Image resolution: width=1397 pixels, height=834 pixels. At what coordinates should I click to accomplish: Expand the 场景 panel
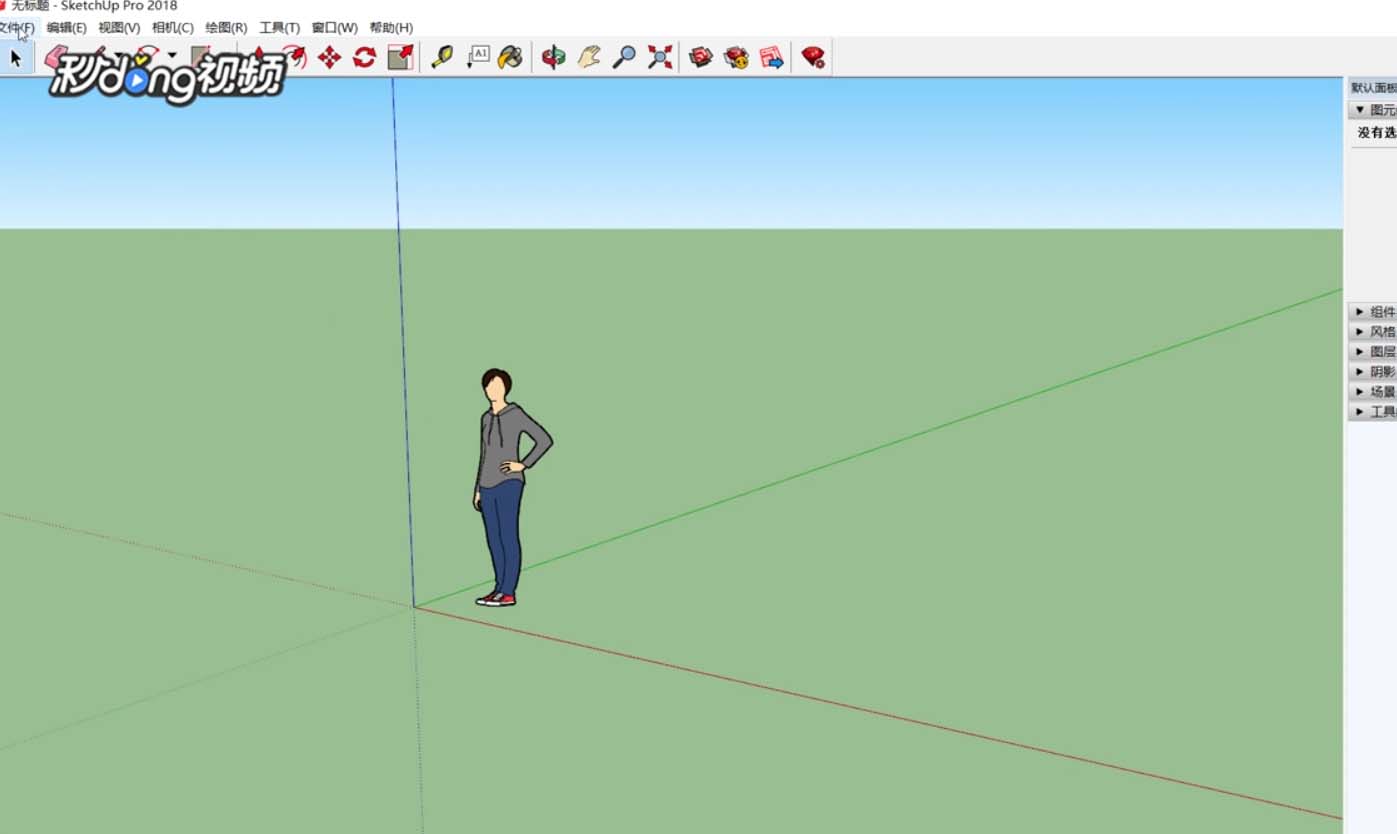pos(1374,392)
